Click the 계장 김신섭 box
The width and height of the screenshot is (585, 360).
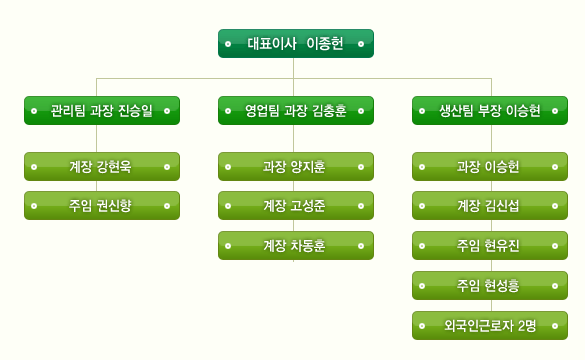[x=490, y=206]
